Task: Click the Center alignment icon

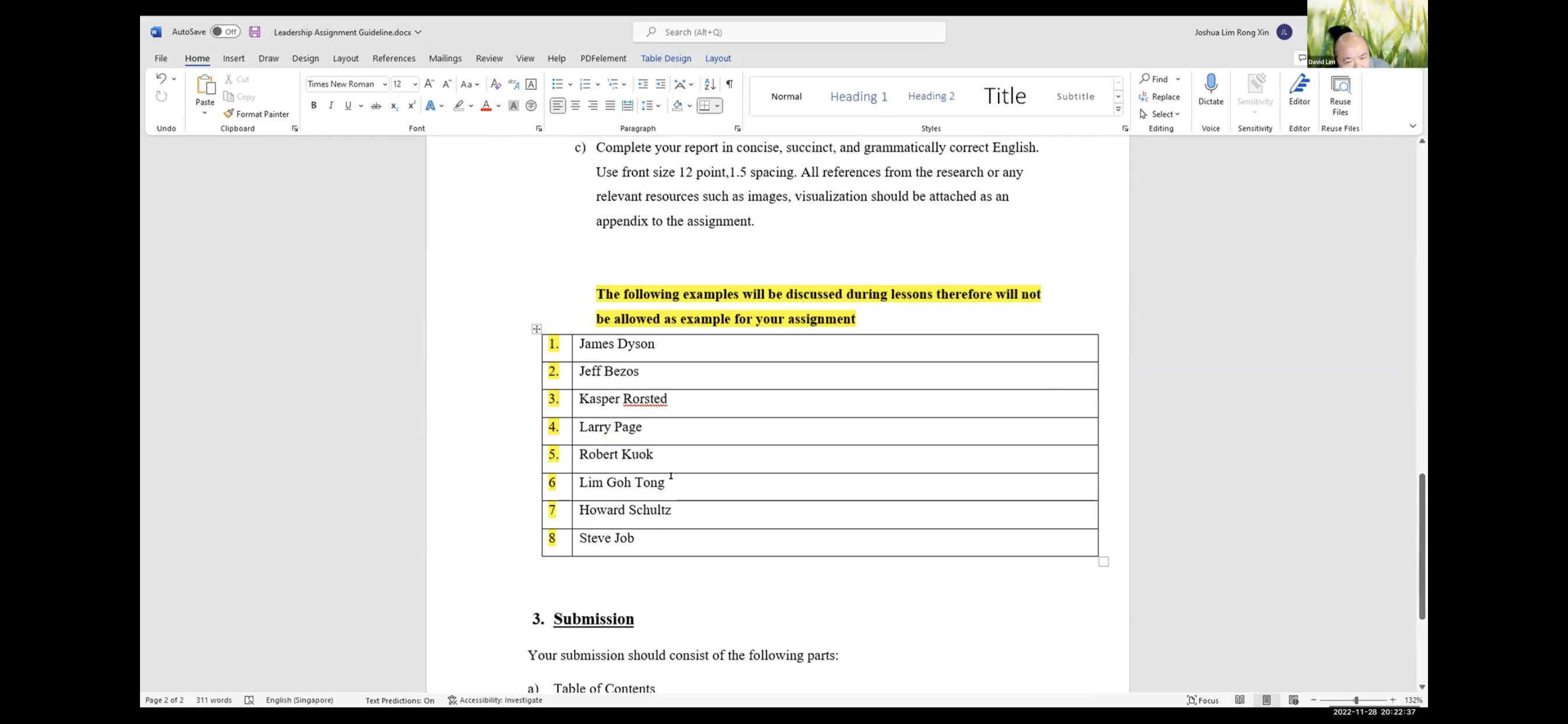Action: click(575, 106)
